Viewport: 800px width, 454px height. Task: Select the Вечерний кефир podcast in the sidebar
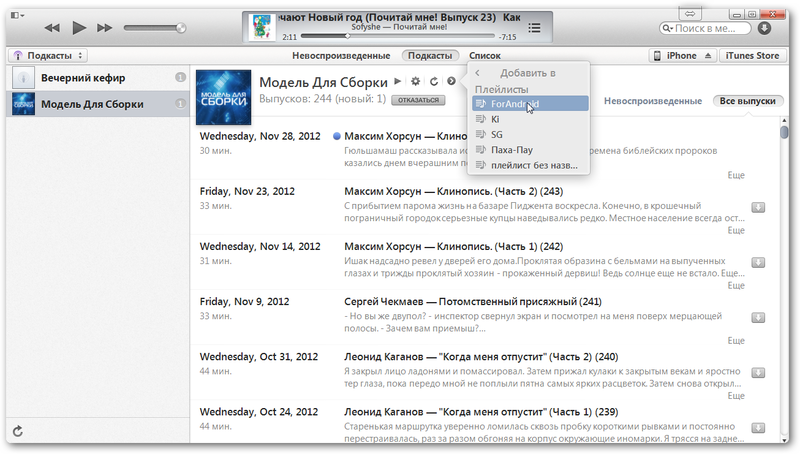pyautogui.click(x=98, y=78)
